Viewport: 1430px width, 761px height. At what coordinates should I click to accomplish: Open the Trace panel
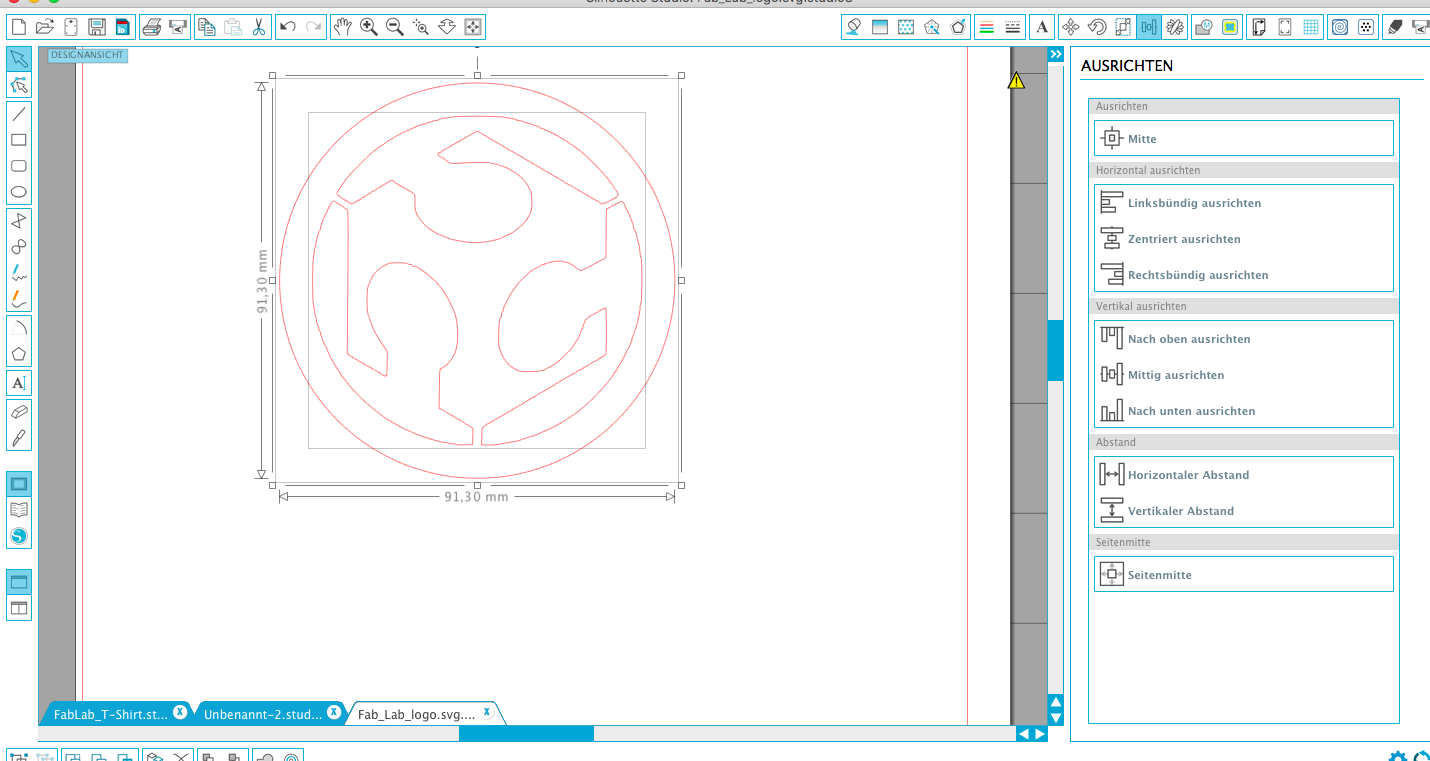(x=1230, y=27)
